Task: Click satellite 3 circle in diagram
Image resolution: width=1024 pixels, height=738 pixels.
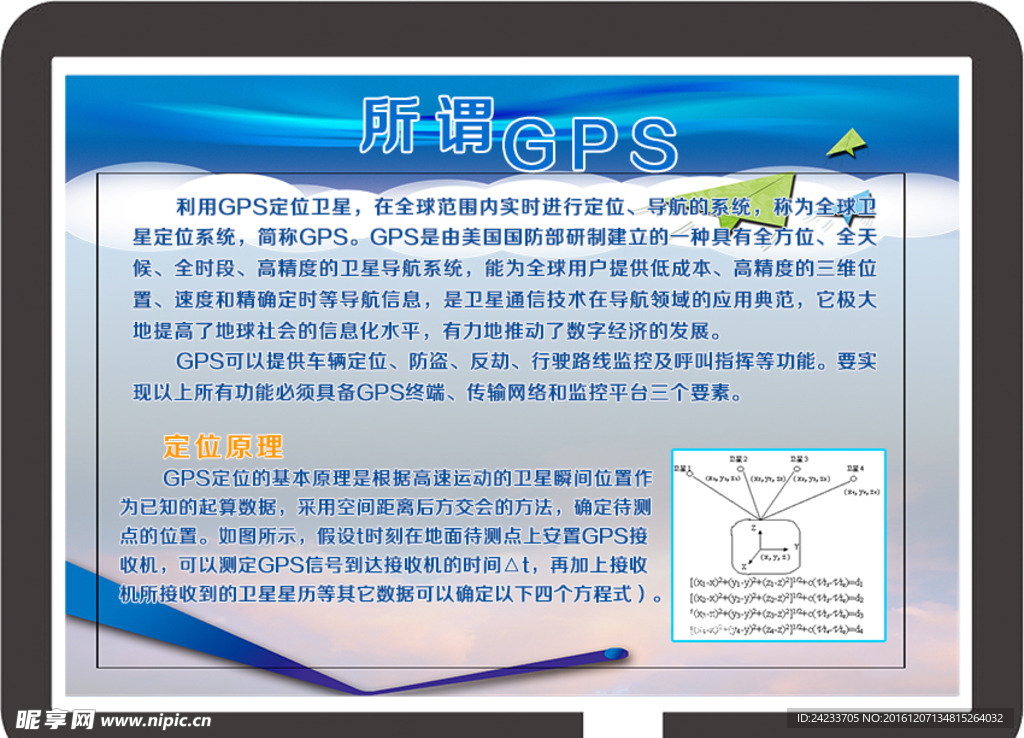Action: pos(797,467)
